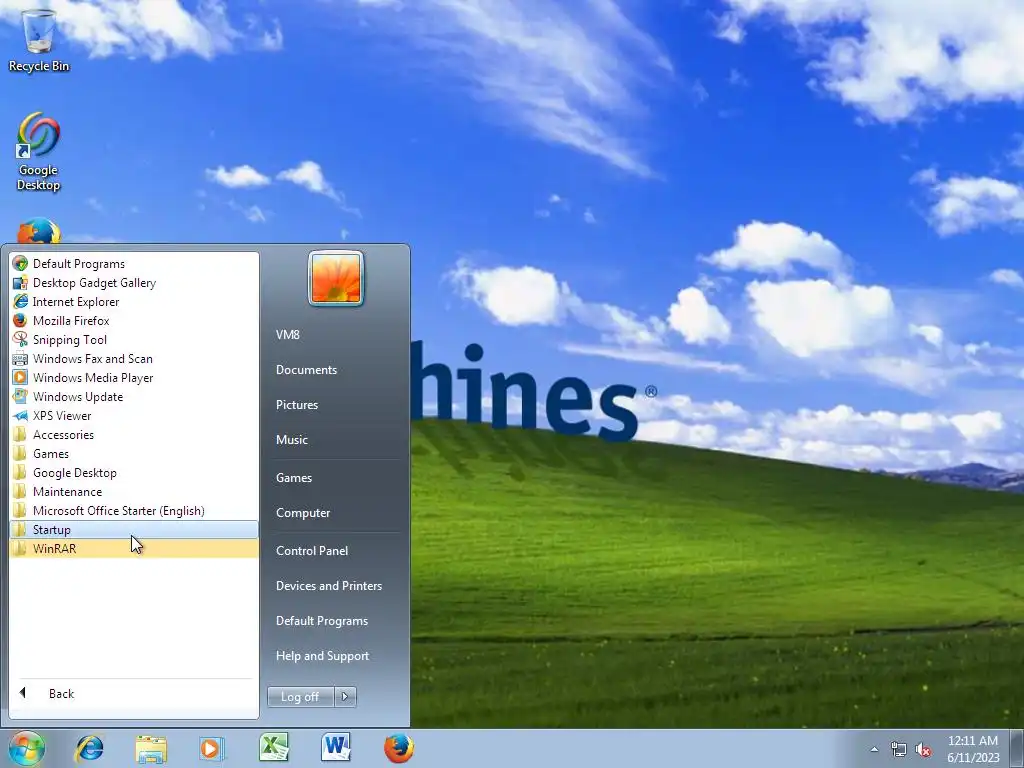Open the Recycle Bin desktop icon
The width and height of the screenshot is (1024, 768).
(x=39, y=40)
